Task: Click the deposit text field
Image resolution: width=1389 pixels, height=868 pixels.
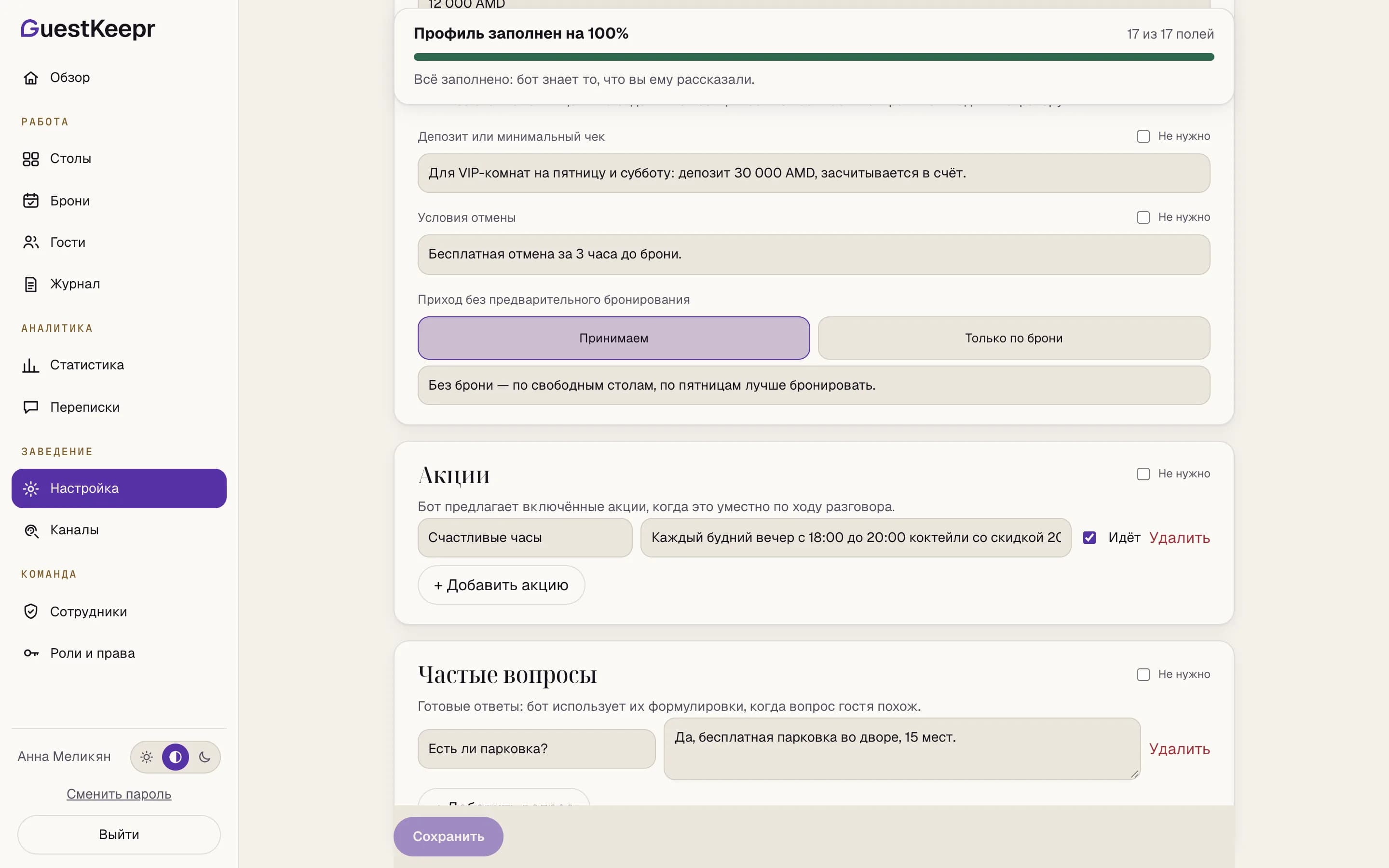Action: coord(813,174)
